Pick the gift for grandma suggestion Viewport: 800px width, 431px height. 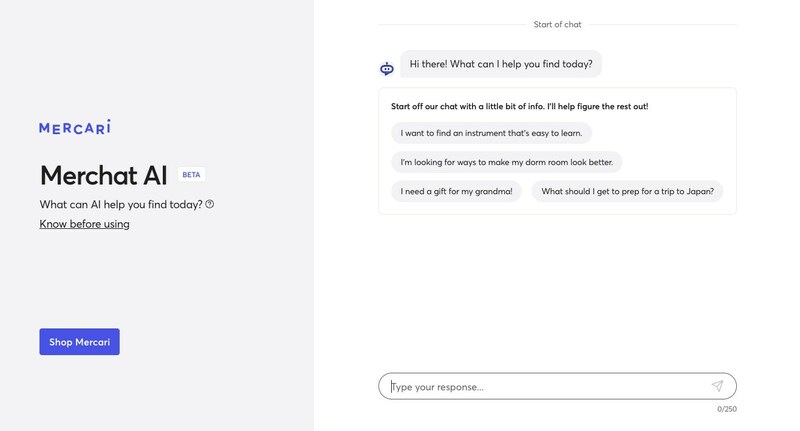coord(456,191)
